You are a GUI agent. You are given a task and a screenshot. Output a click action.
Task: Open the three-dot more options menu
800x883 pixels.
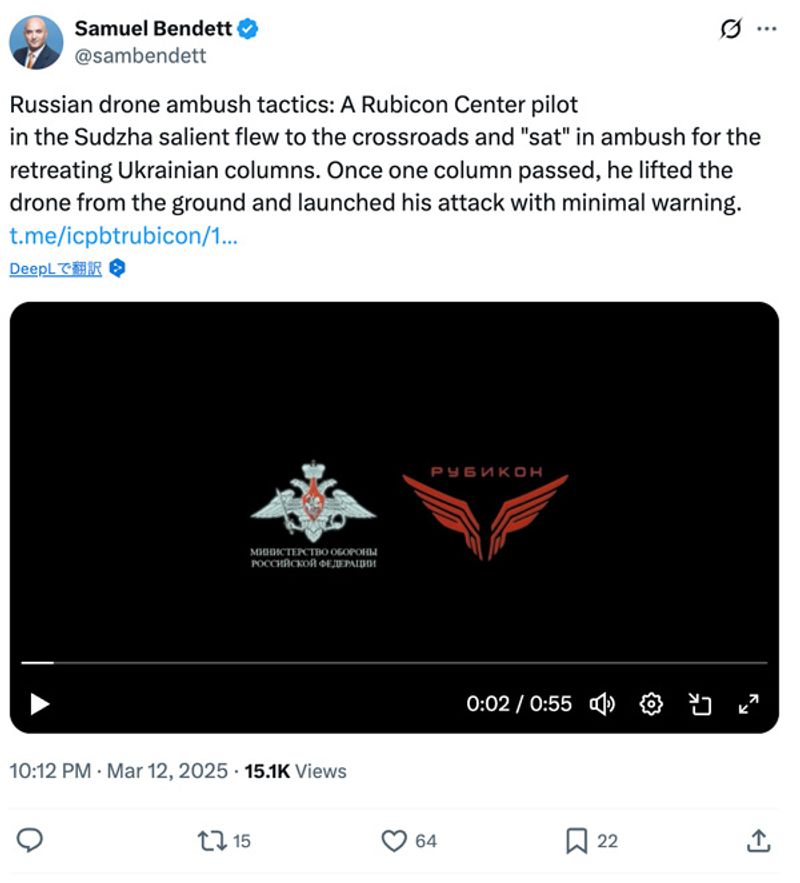pos(767,29)
